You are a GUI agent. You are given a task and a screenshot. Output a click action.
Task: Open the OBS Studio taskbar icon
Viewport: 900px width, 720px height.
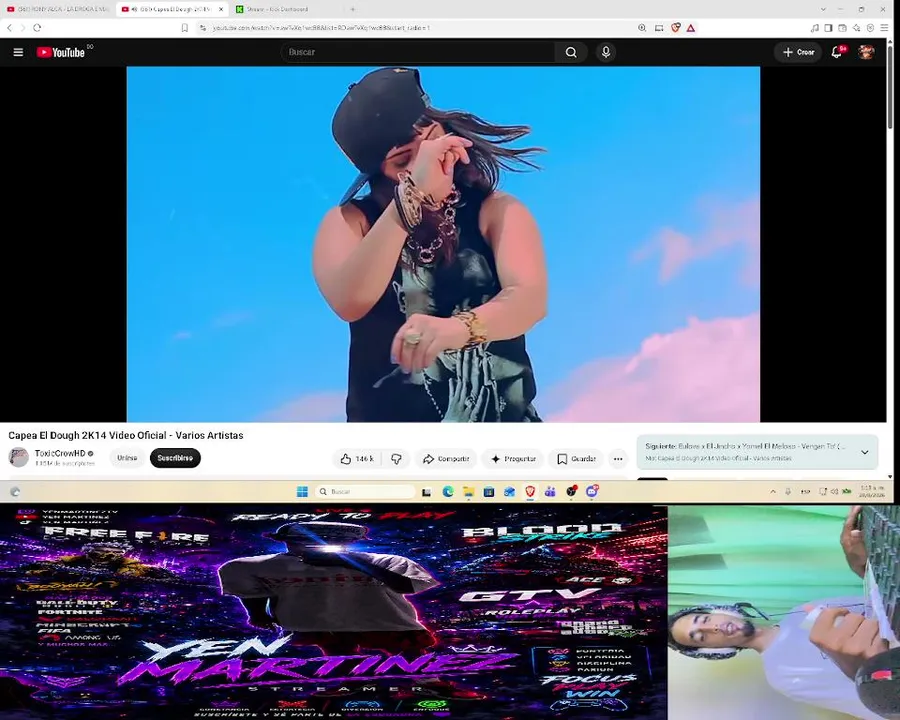click(571, 491)
